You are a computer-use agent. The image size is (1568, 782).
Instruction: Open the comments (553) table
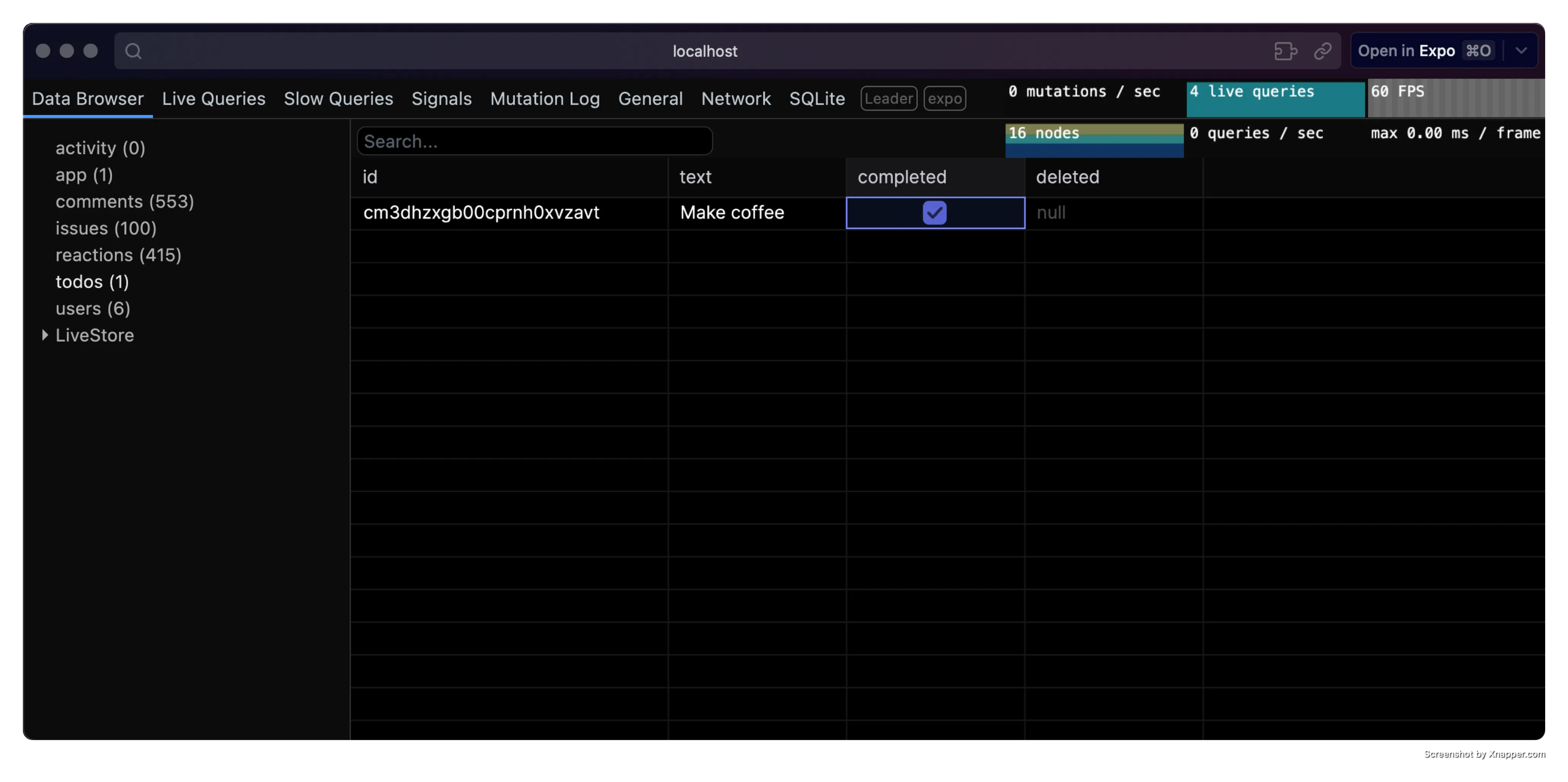click(125, 201)
